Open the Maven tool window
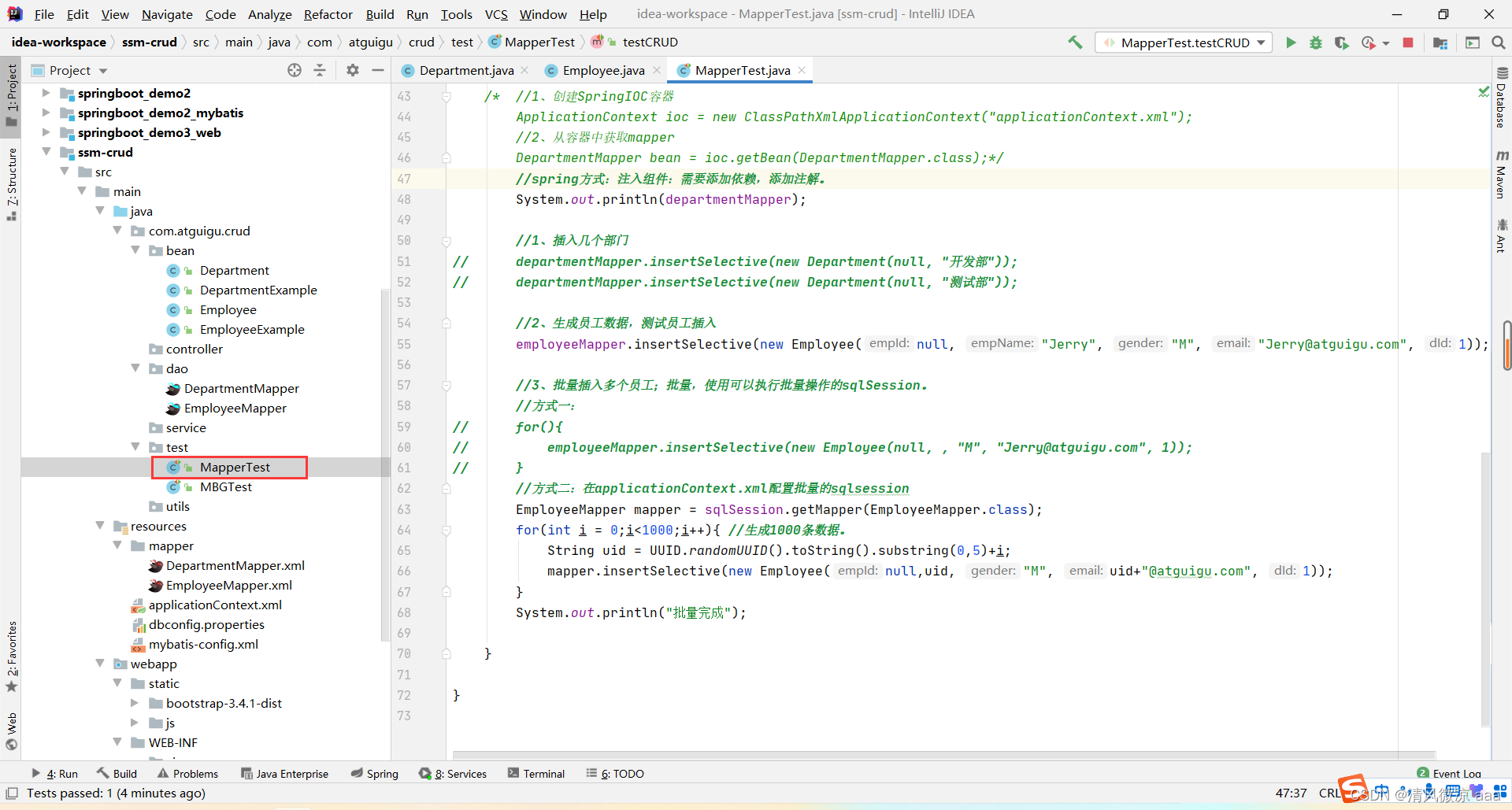The width and height of the screenshot is (1512, 810). pos(1502,175)
